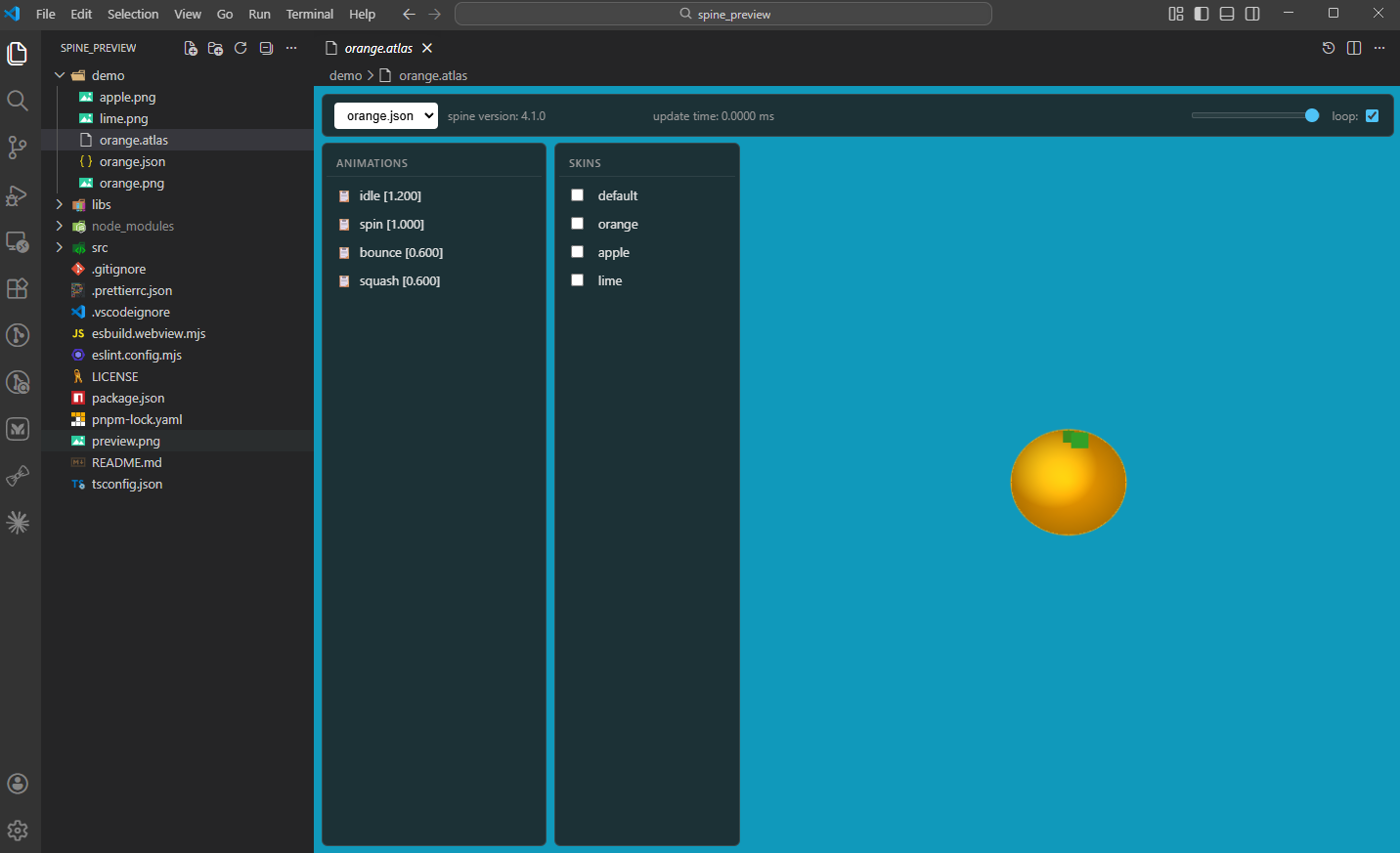Image resolution: width=1400 pixels, height=853 pixels.
Task: Click the spine_preview search box
Action: 723,14
